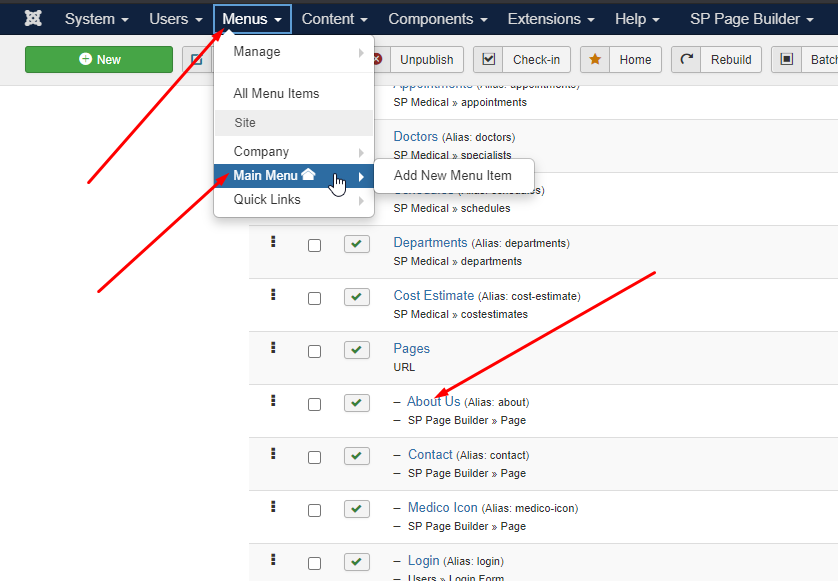The height and width of the screenshot is (581, 838).
Task: Click the Medico Icon row drag handle
Action: pyautogui.click(x=273, y=507)
